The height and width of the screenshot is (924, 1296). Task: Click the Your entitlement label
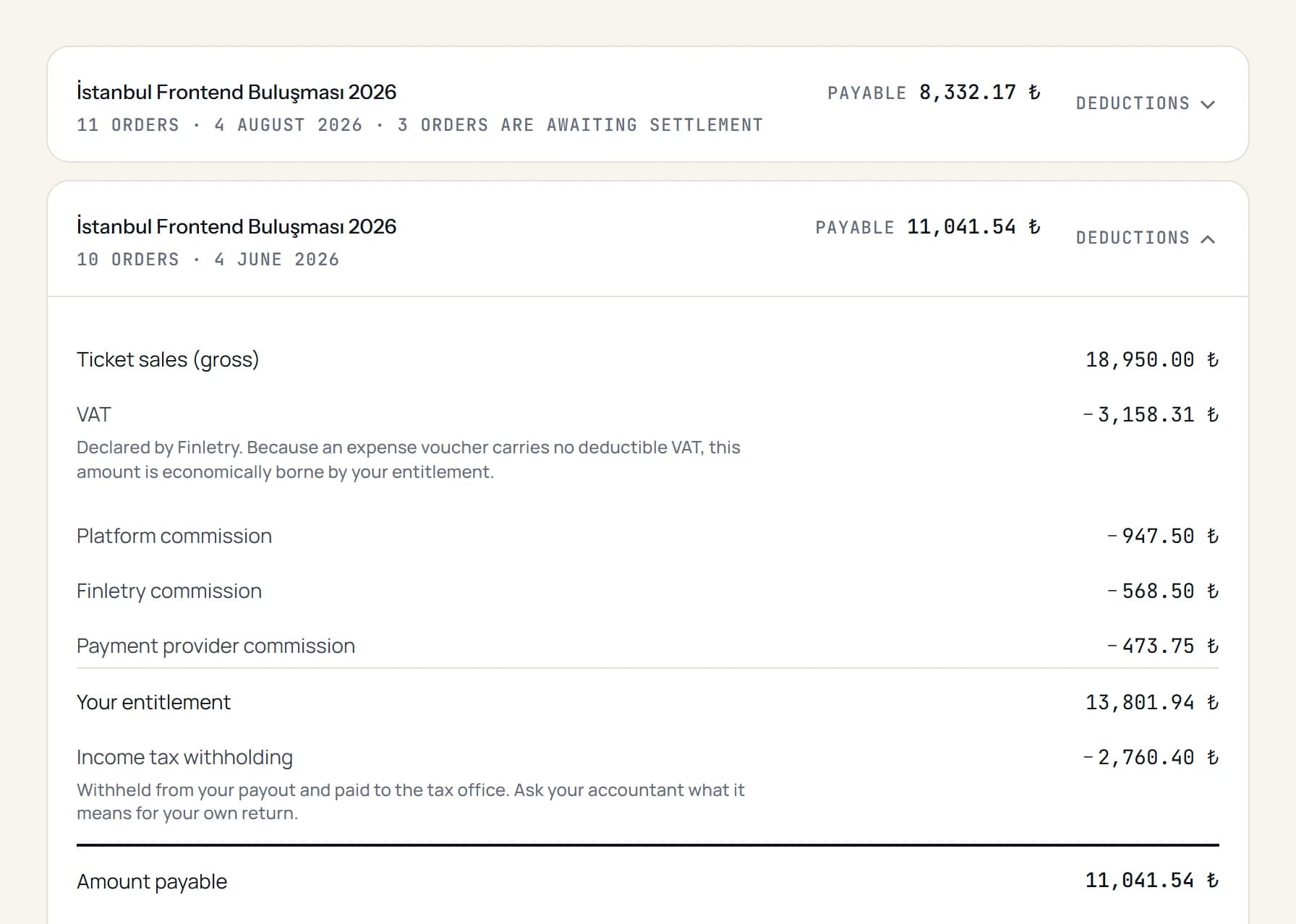(153, 702)
